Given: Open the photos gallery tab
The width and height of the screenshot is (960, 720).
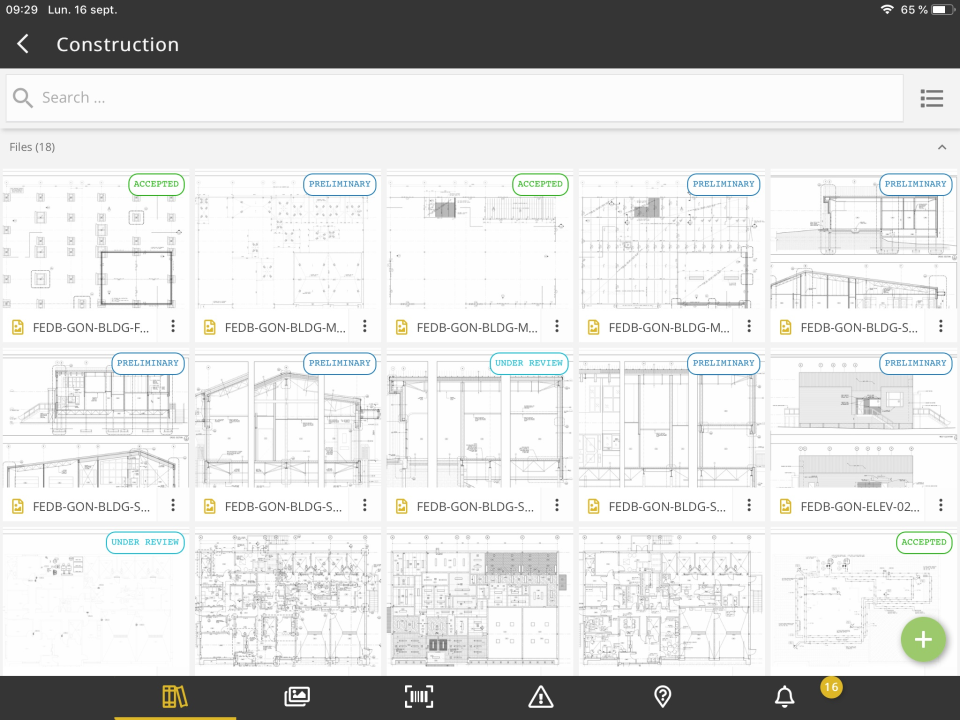Looking at the screenshot, I should pyautogui.click(x=297, y=697).
